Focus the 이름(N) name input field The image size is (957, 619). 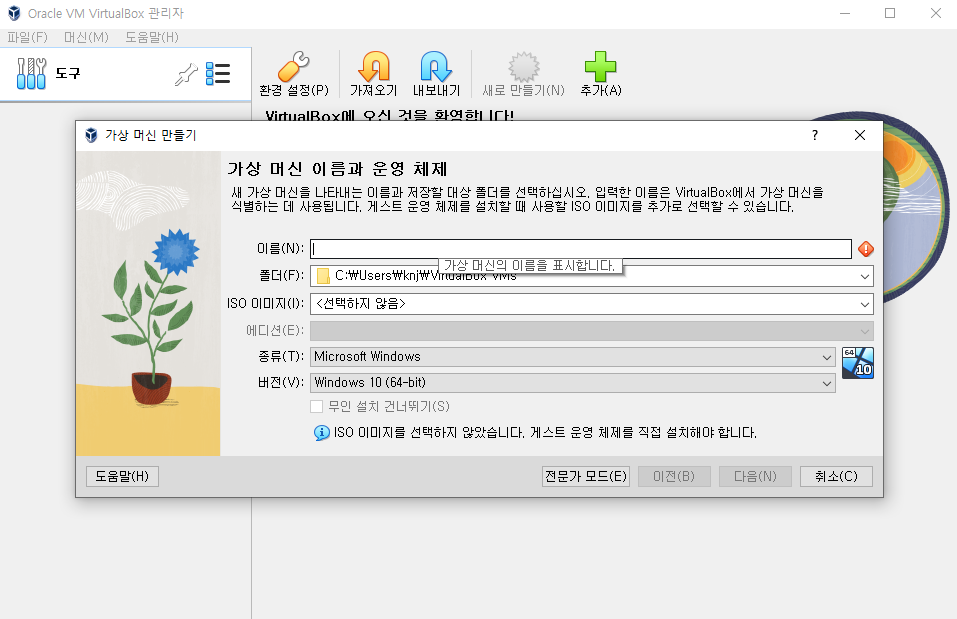[580, 249]
